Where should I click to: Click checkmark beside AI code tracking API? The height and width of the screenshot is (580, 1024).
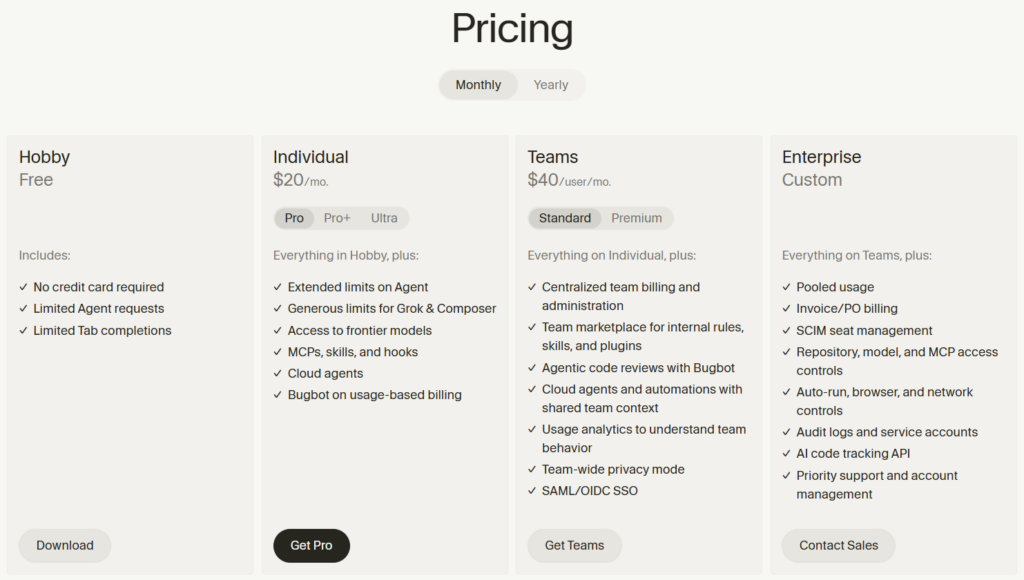786,453
